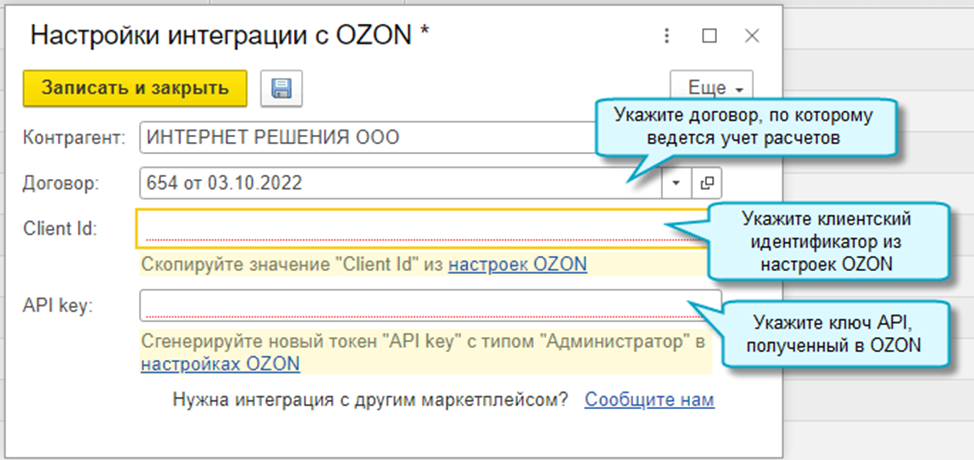The image size is (974, 460).
Task: Open the 'Еще' dropdown menu
Action: pos(710,88)
